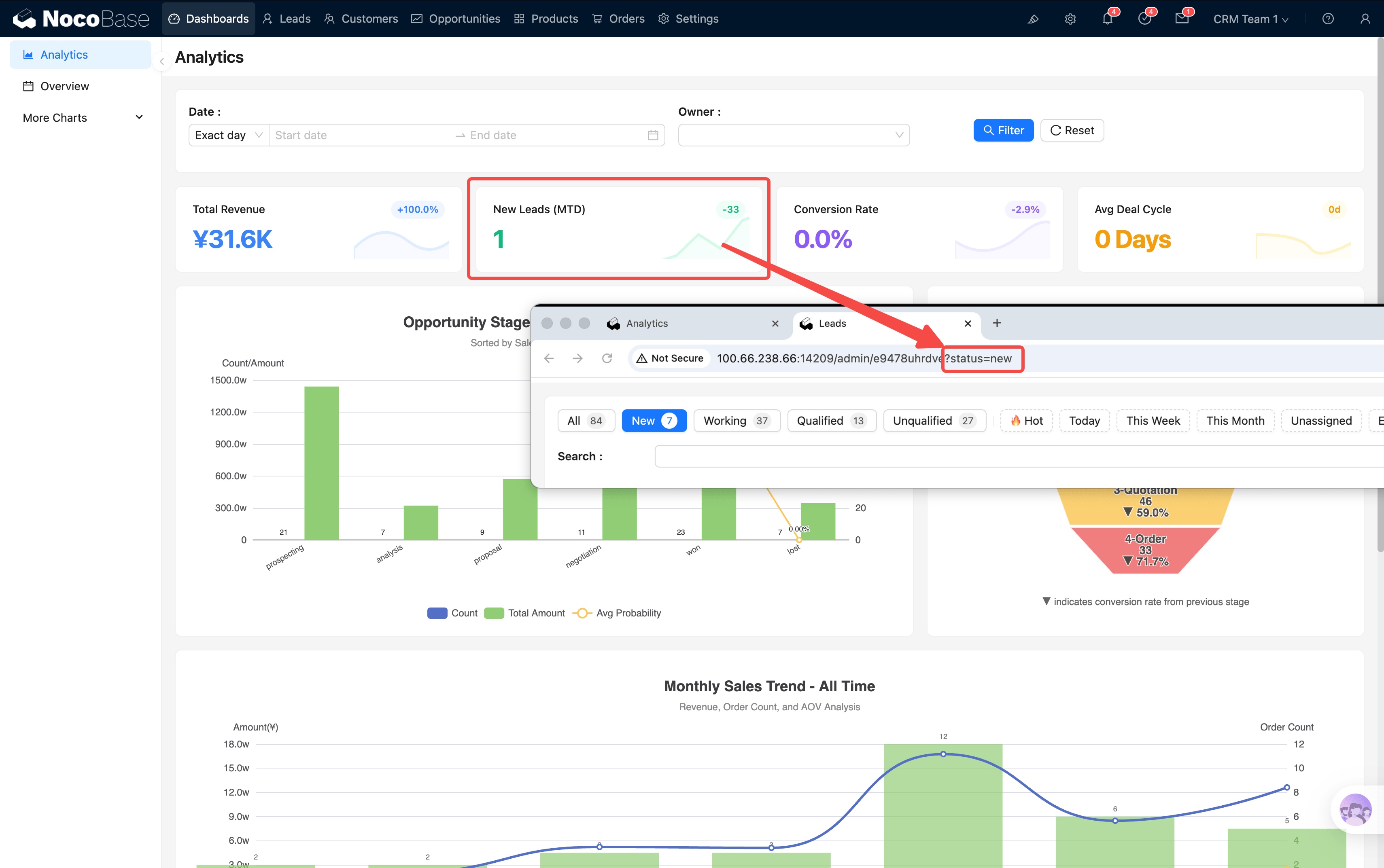1384x868 pixels.
Task: Click the Reset button
Action: click(x=1072, y=130)
